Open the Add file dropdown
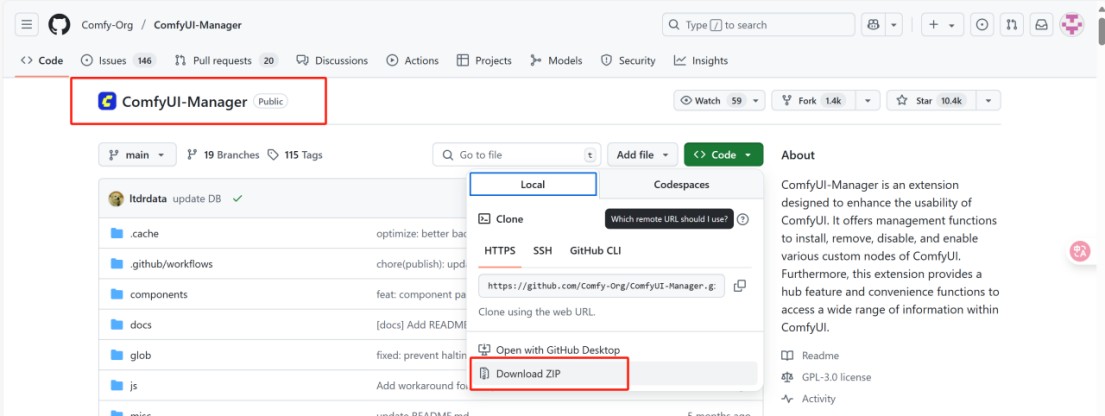 pos(643,155)
